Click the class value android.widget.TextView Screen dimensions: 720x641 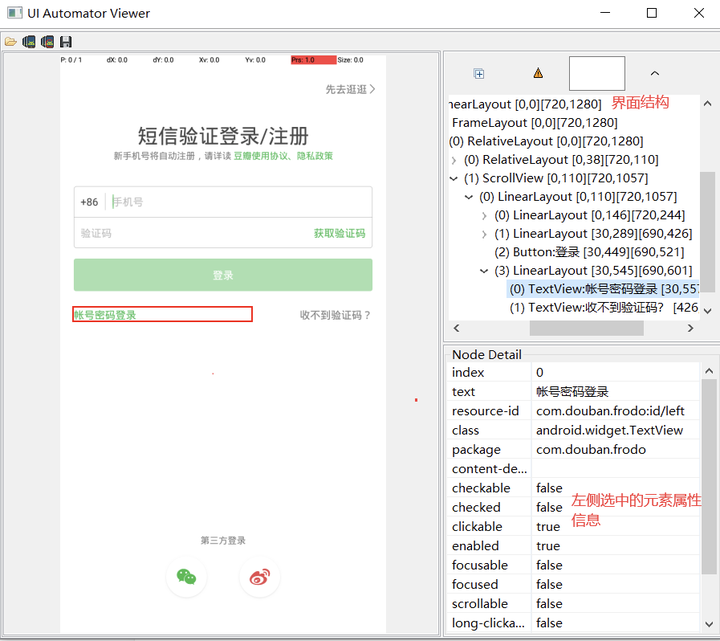[x=609, y=430]
